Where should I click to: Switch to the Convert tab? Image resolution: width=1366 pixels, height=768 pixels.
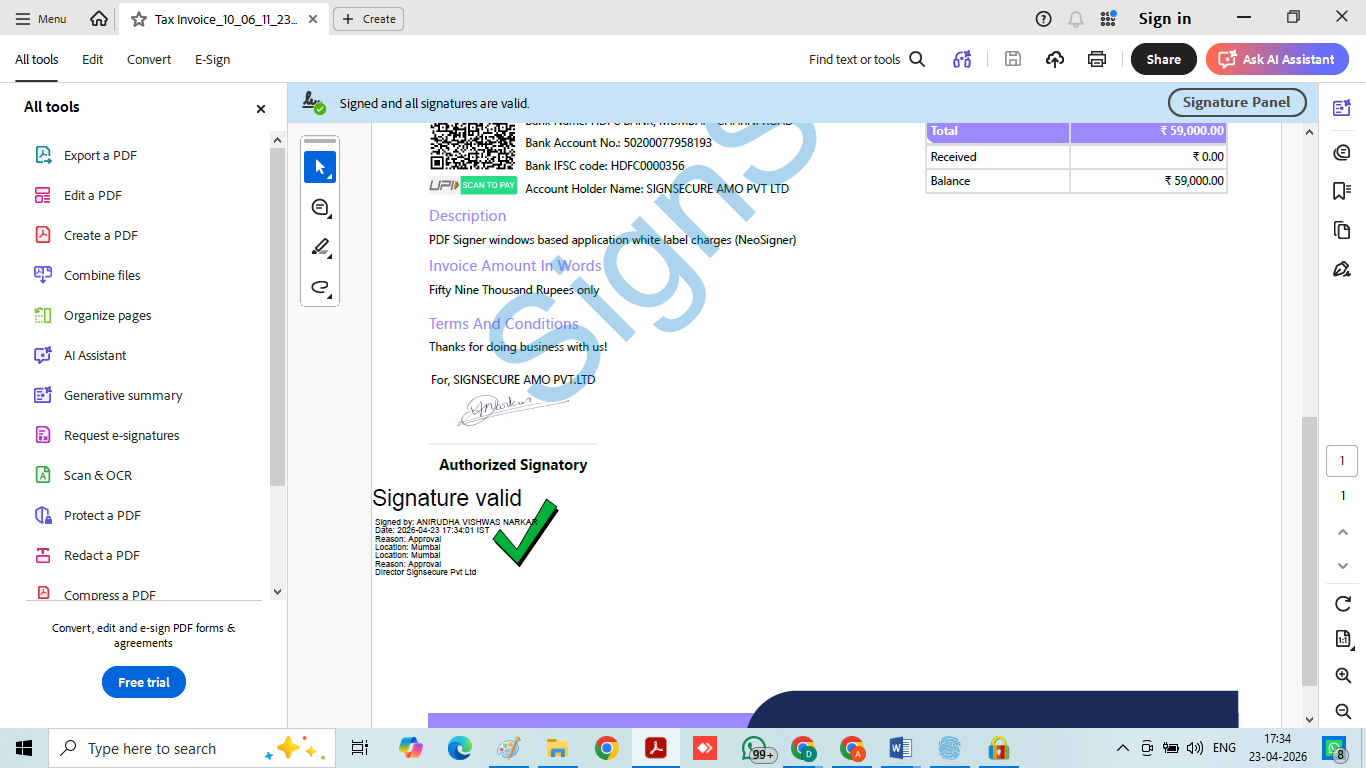149,59
